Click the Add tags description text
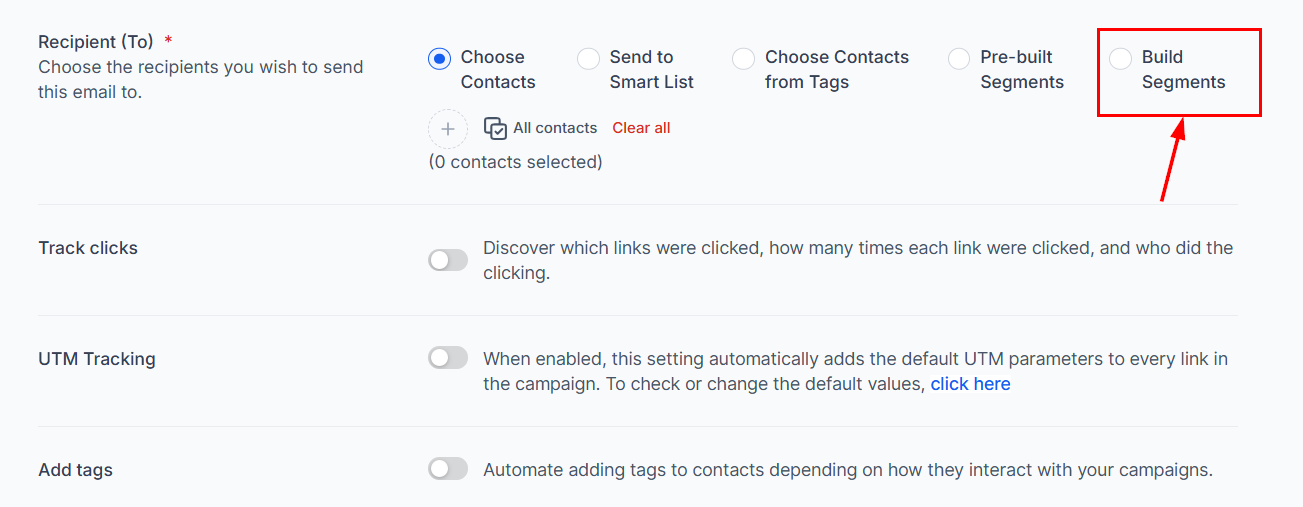This screenshot has width=1303, height=507. pyautogui.click(x=848, y=469)
